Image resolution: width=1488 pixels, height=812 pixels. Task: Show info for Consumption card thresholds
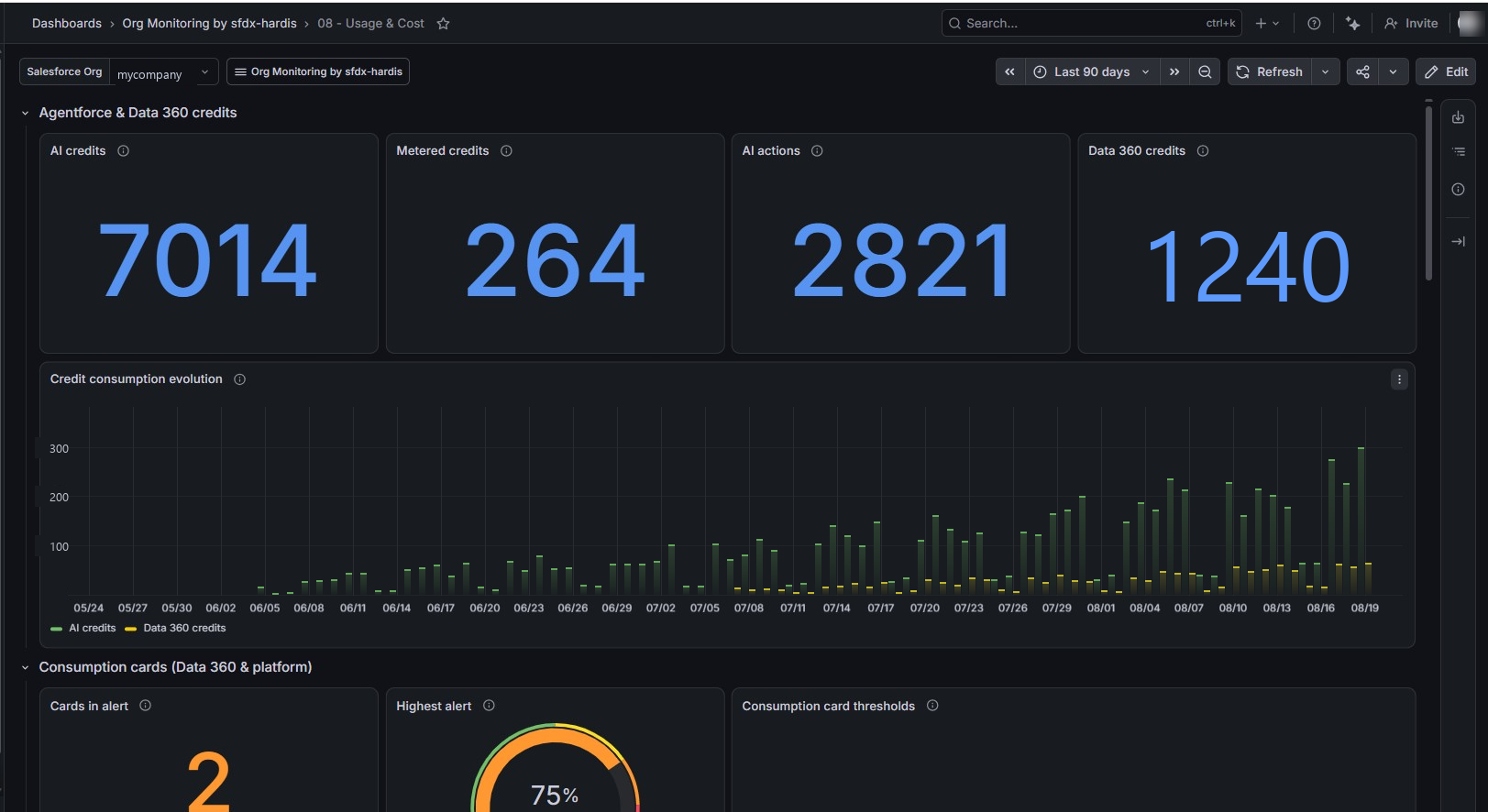(932, 706)
